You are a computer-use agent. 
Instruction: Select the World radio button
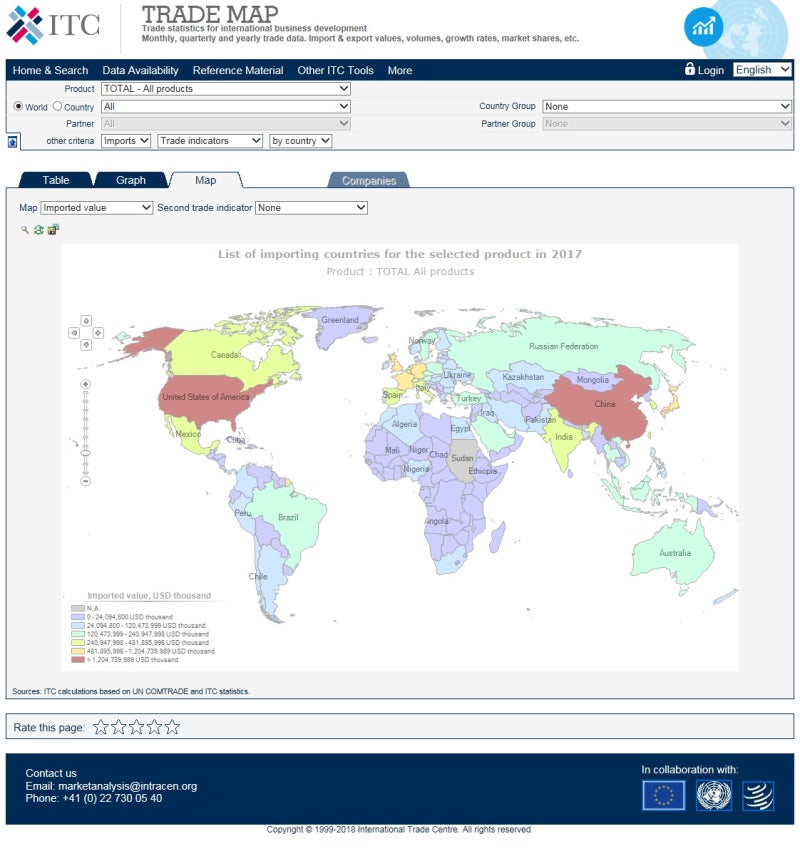pos(18,107)
